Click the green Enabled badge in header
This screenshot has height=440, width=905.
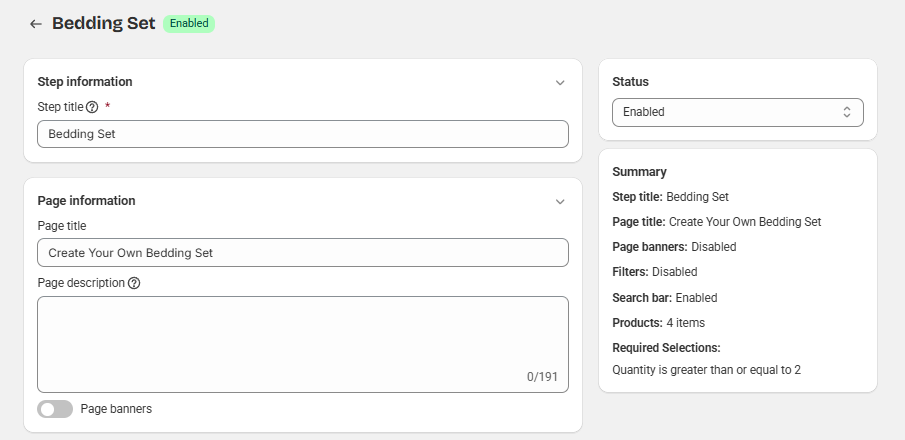(189, 23)
